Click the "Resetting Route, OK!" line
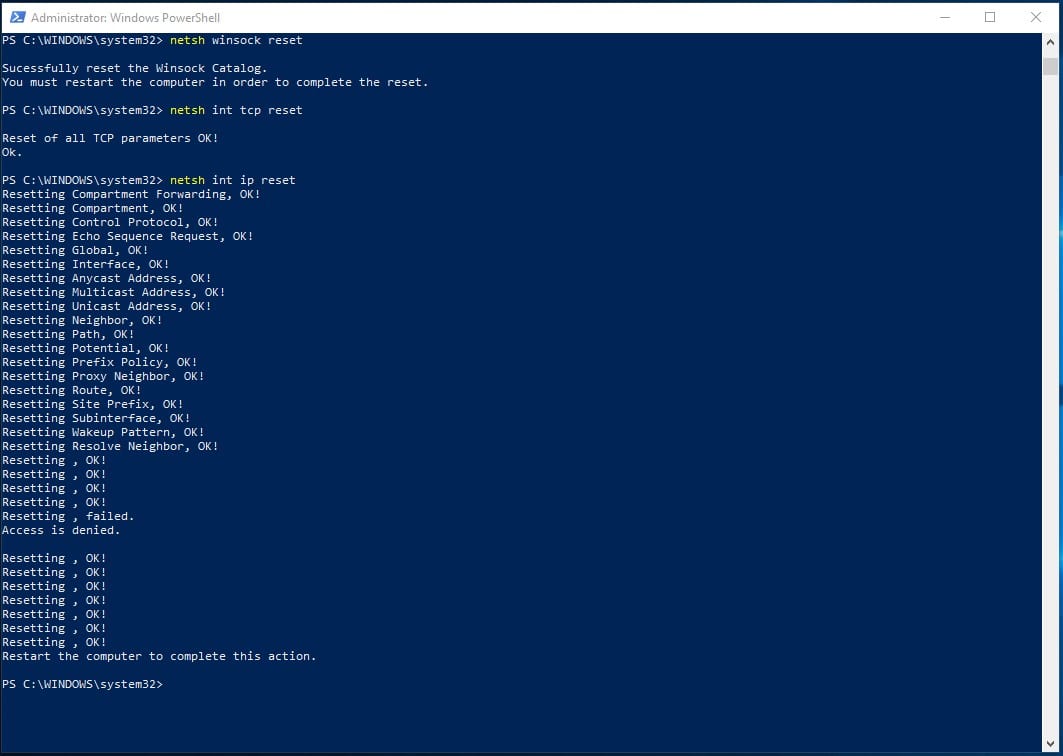 tap(71, 391)
